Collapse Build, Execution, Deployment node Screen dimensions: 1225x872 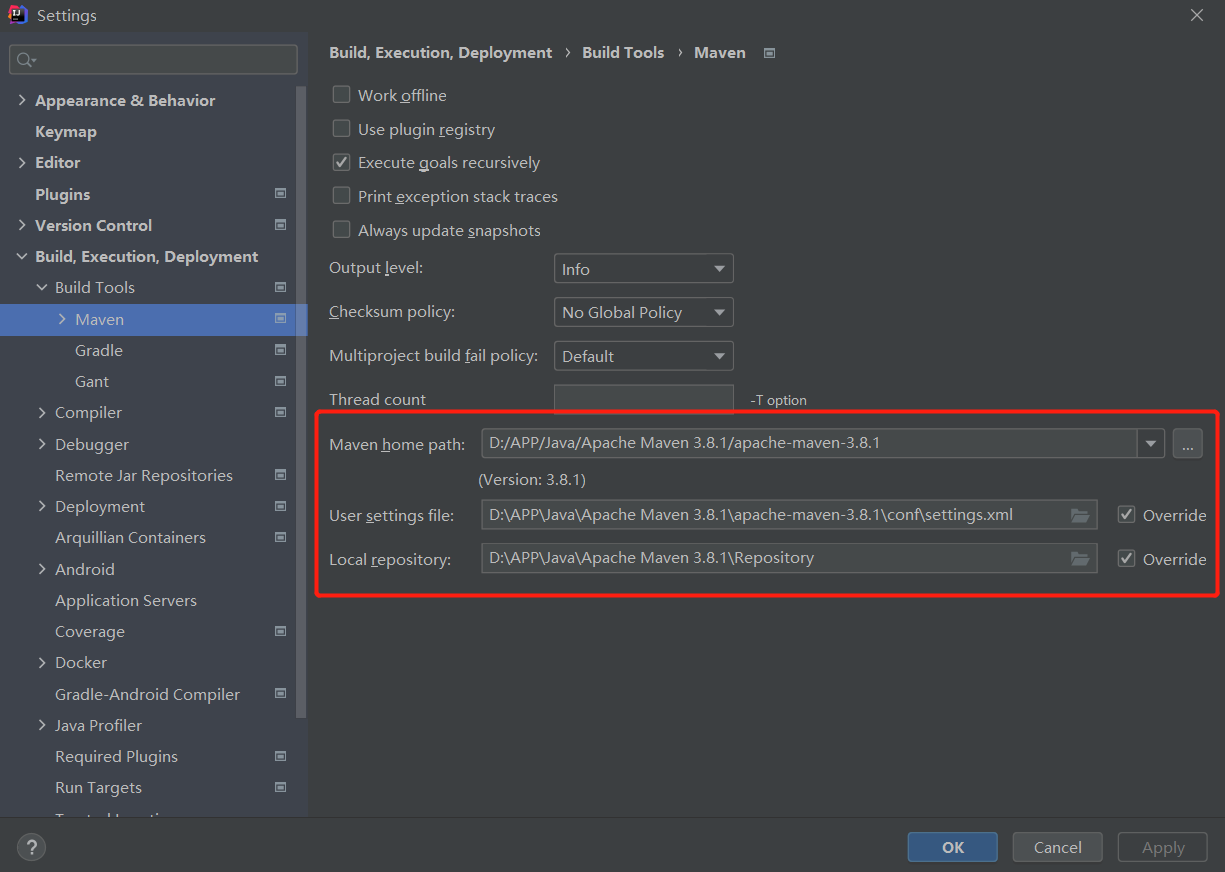22,256
